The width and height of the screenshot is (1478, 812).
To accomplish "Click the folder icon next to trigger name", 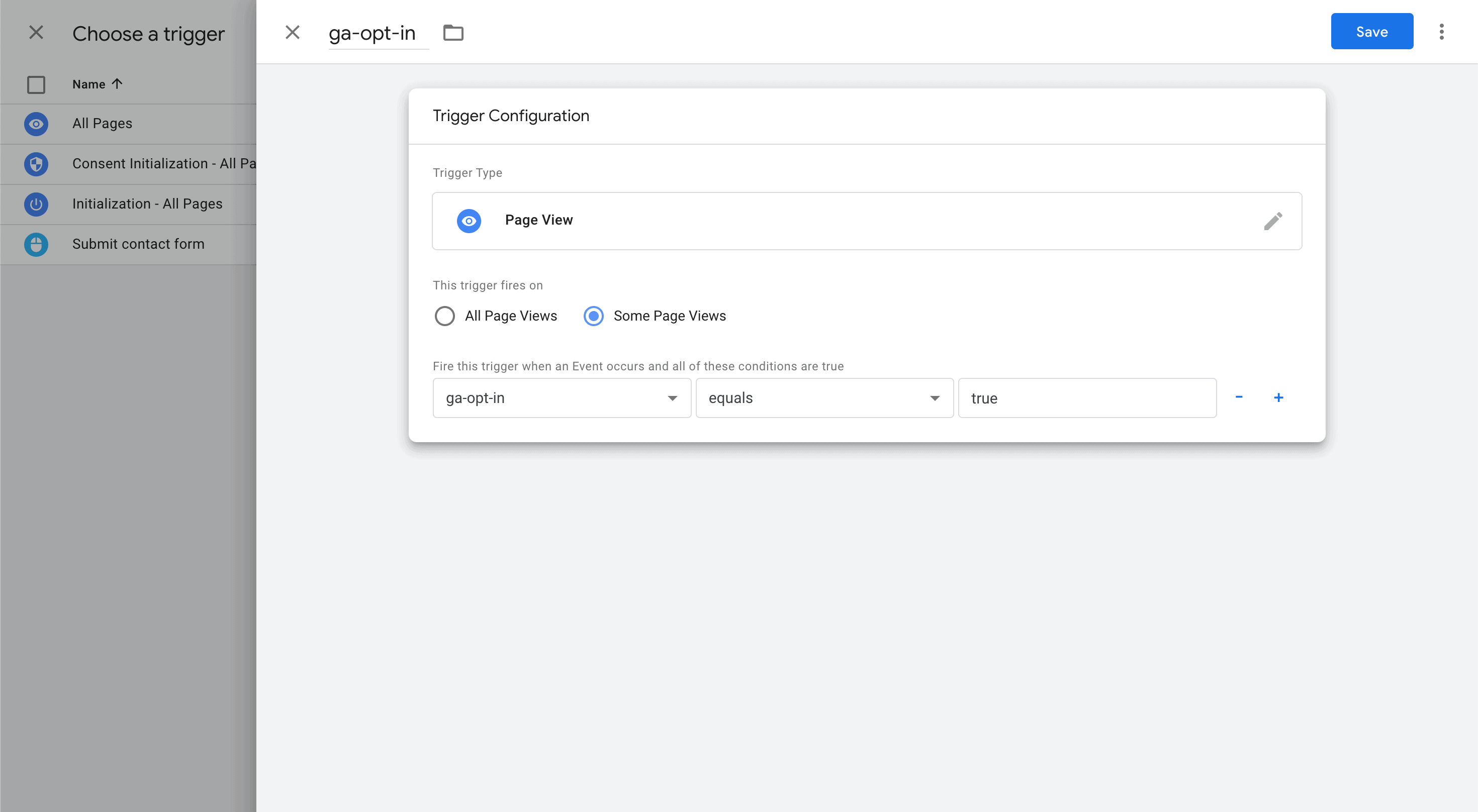I will pyautogui.click(x=452, y=33).
